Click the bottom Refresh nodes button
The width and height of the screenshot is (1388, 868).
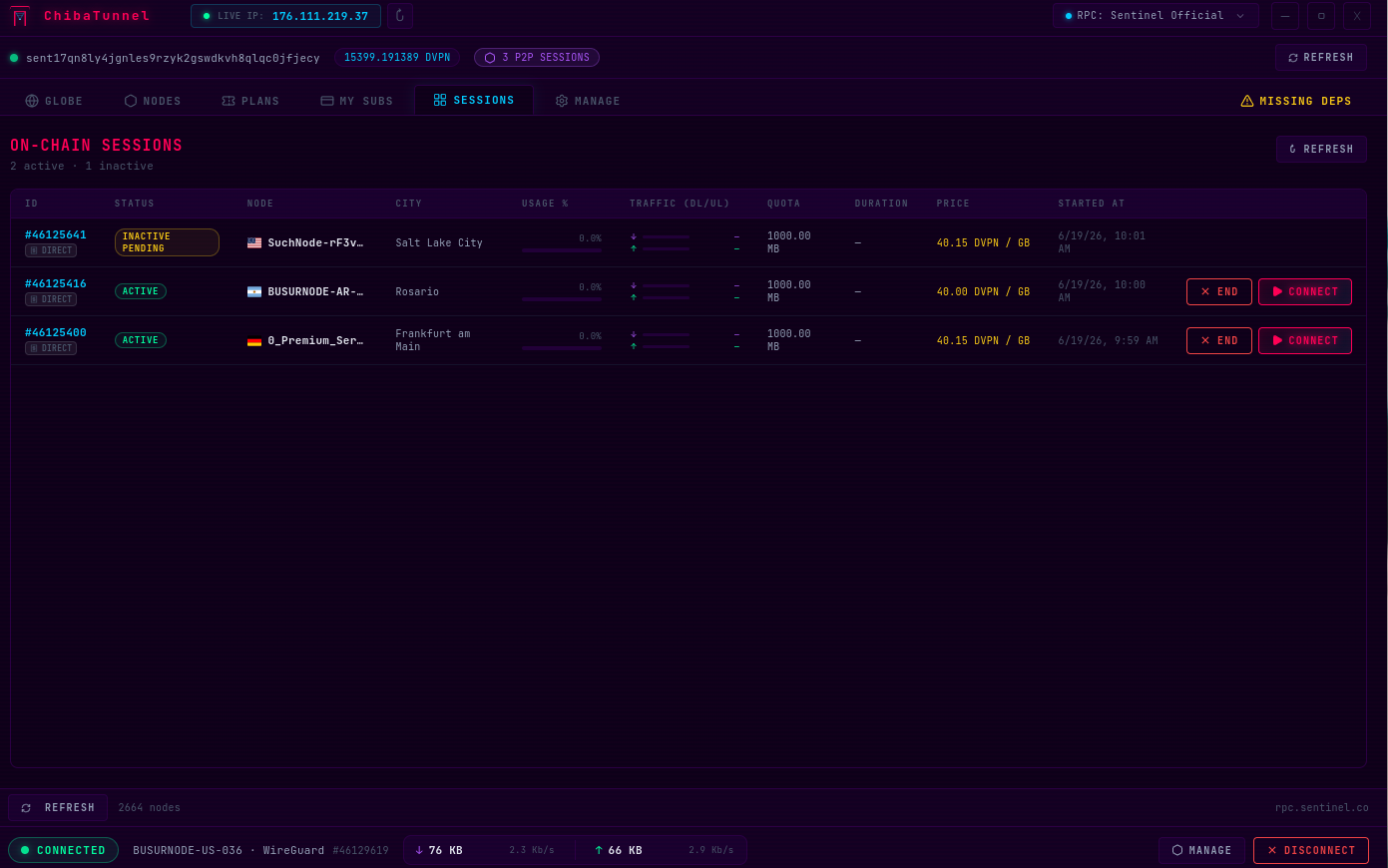click(58, 808)
